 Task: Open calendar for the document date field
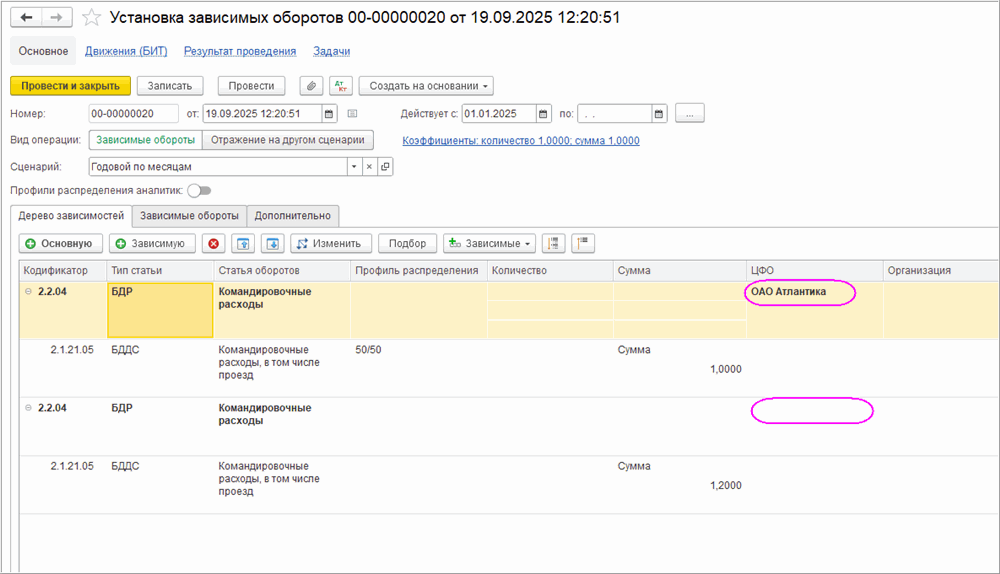click(331, 113)
